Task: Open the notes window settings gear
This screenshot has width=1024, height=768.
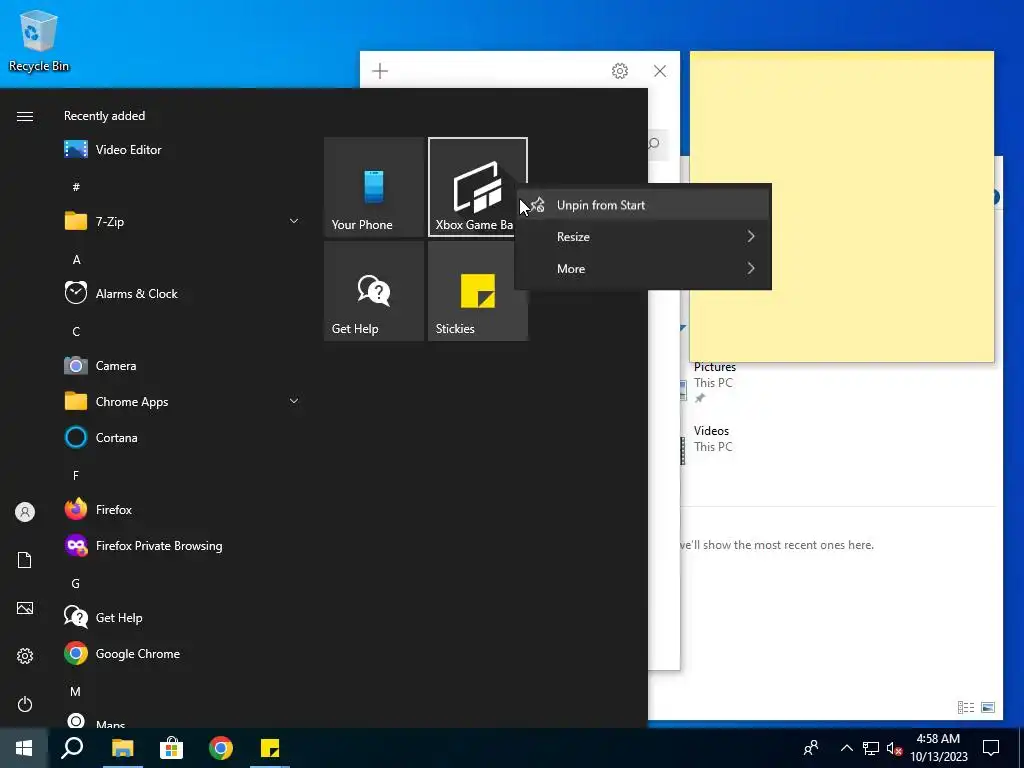Action: click(620, 71)
